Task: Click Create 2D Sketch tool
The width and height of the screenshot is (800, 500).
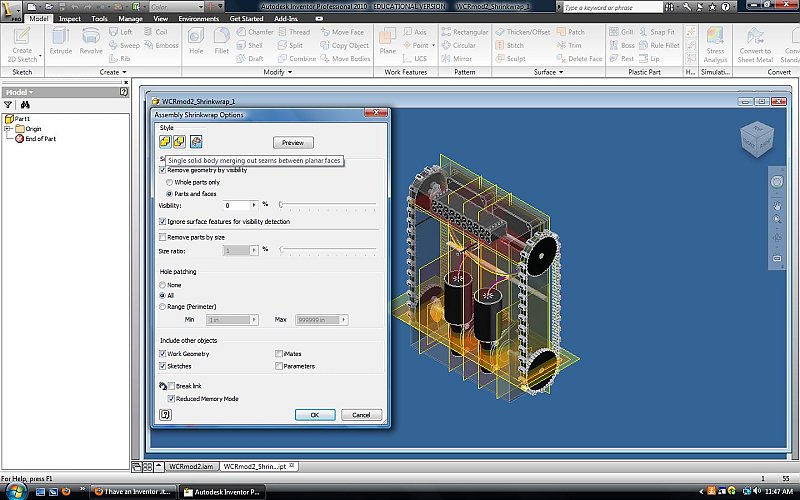Action: click(x=22, y=45)
